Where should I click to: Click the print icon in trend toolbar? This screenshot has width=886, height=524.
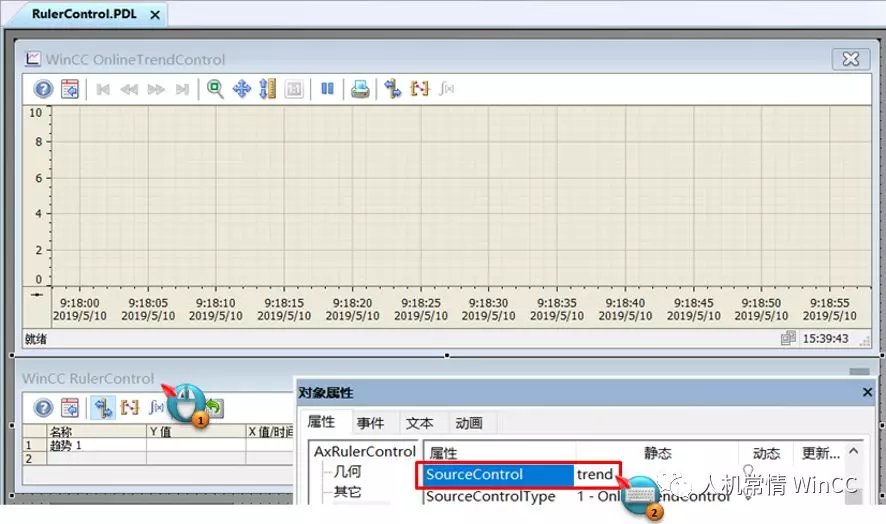point(360,89)
